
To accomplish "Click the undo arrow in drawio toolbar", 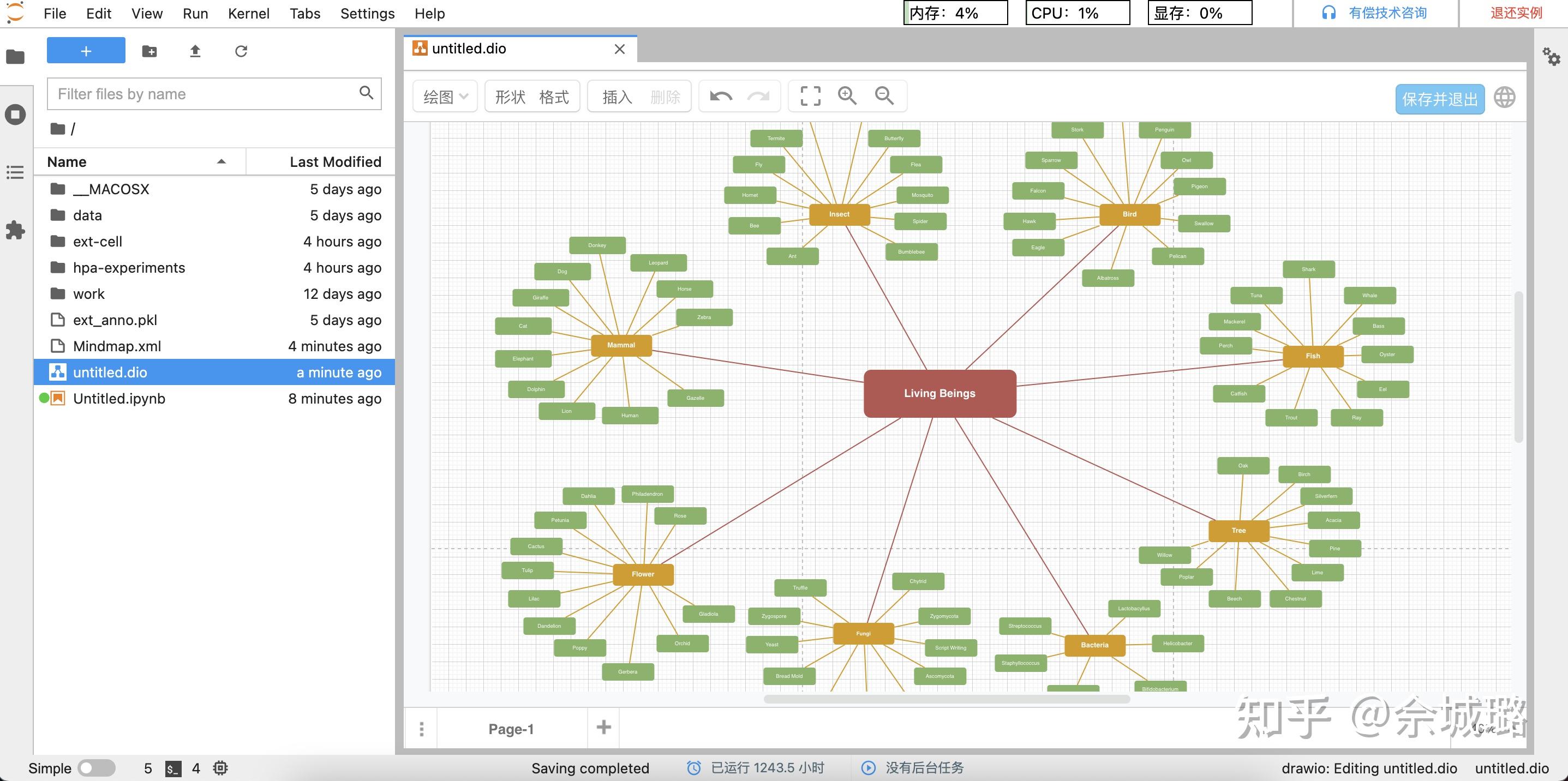I will coord(721,96).
